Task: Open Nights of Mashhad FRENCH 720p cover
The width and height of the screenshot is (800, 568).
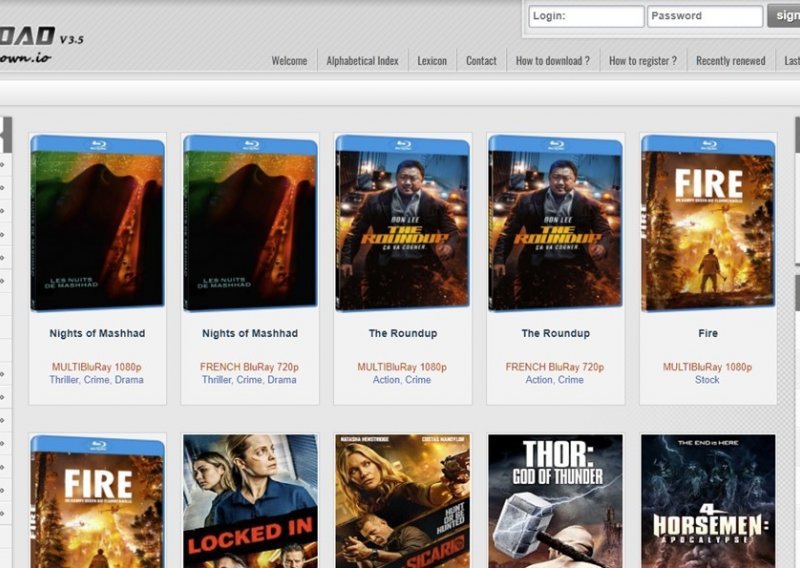Action: (x=250, y=223)
